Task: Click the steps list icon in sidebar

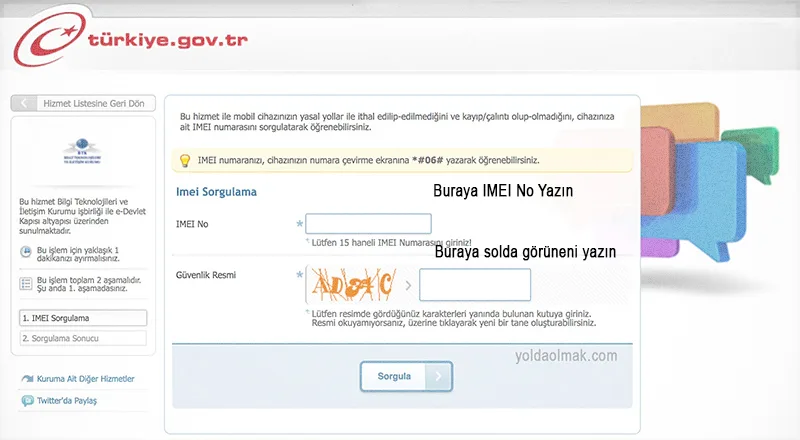Action: pos(26,284)
